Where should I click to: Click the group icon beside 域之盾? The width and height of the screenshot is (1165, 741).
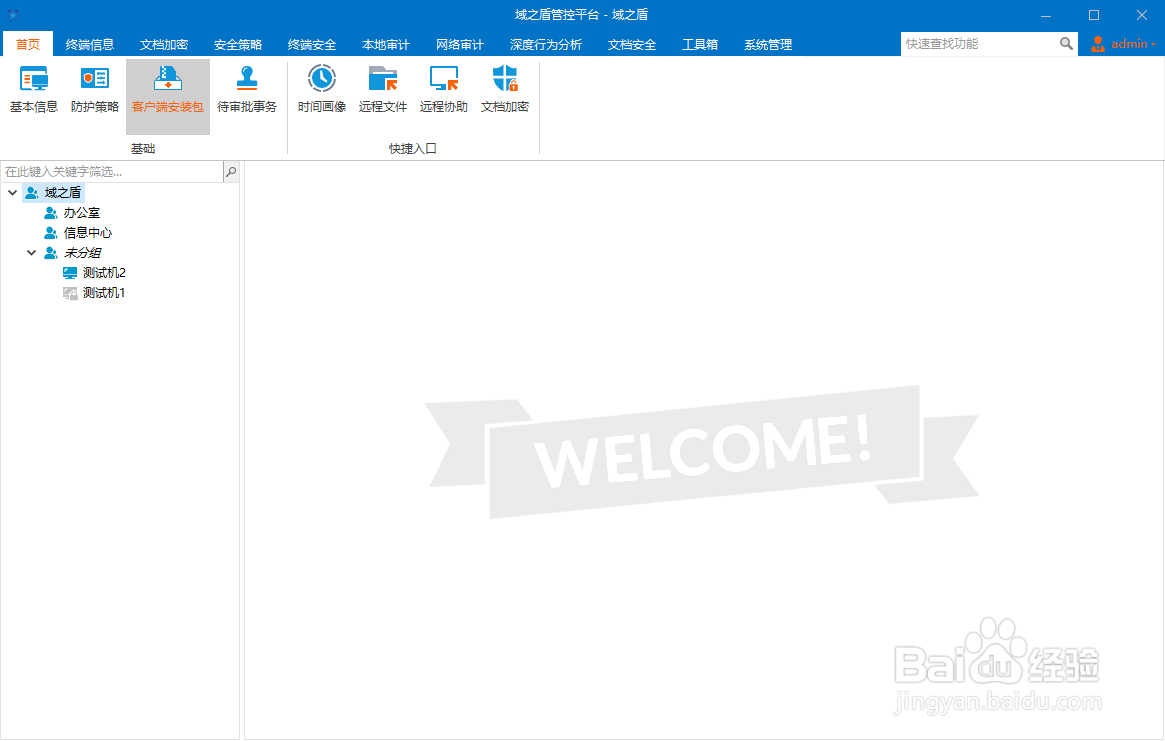click(32, 192)
